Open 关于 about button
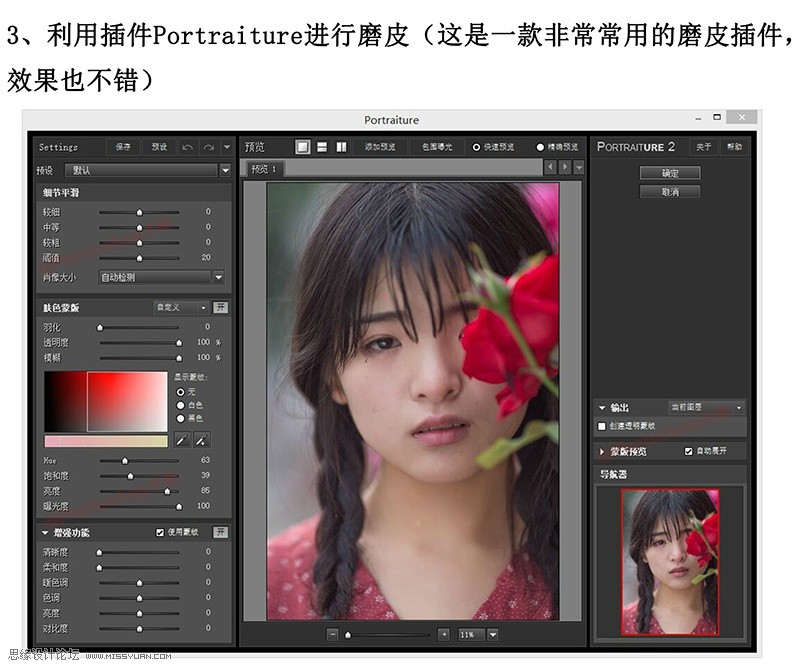The image size is (800, 671). [704, 147]
